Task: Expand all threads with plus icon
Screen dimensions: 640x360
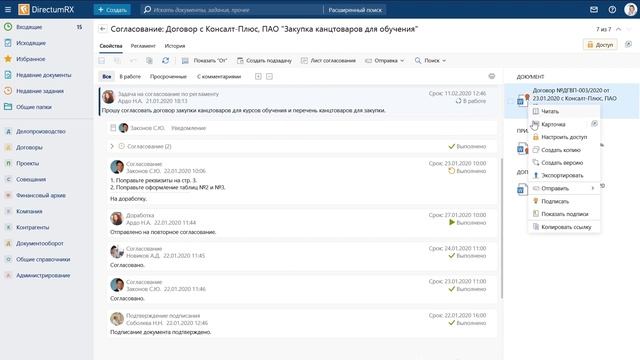Action: point(258,76)
